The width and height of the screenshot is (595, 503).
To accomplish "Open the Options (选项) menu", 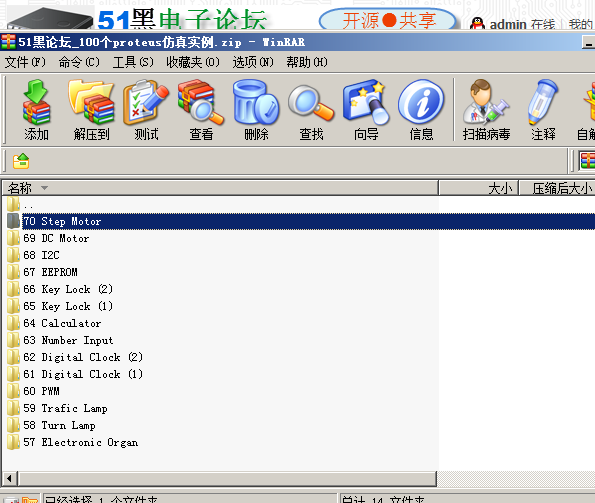I will tap(253, 62).
